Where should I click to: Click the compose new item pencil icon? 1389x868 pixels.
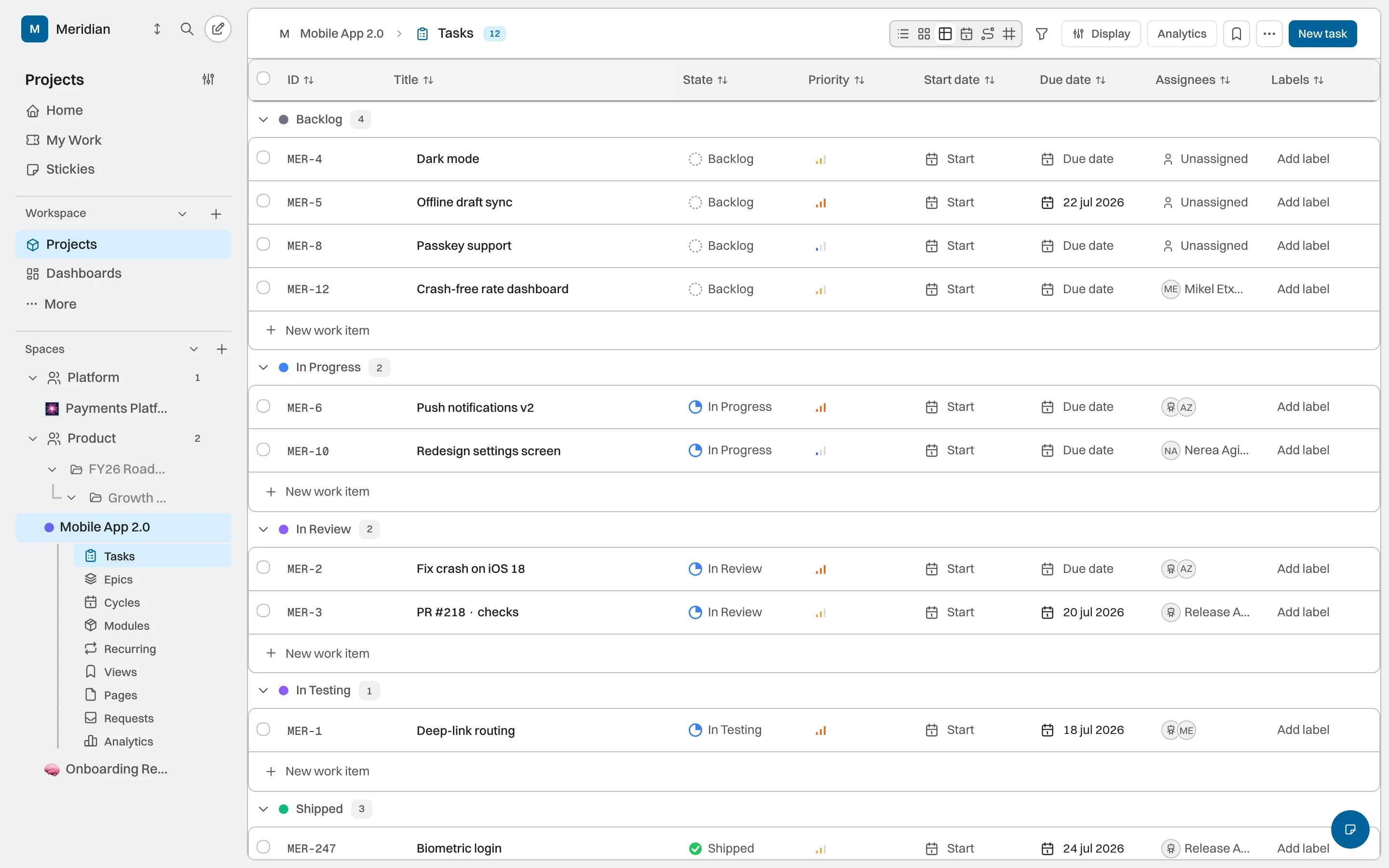click(218, 29)
